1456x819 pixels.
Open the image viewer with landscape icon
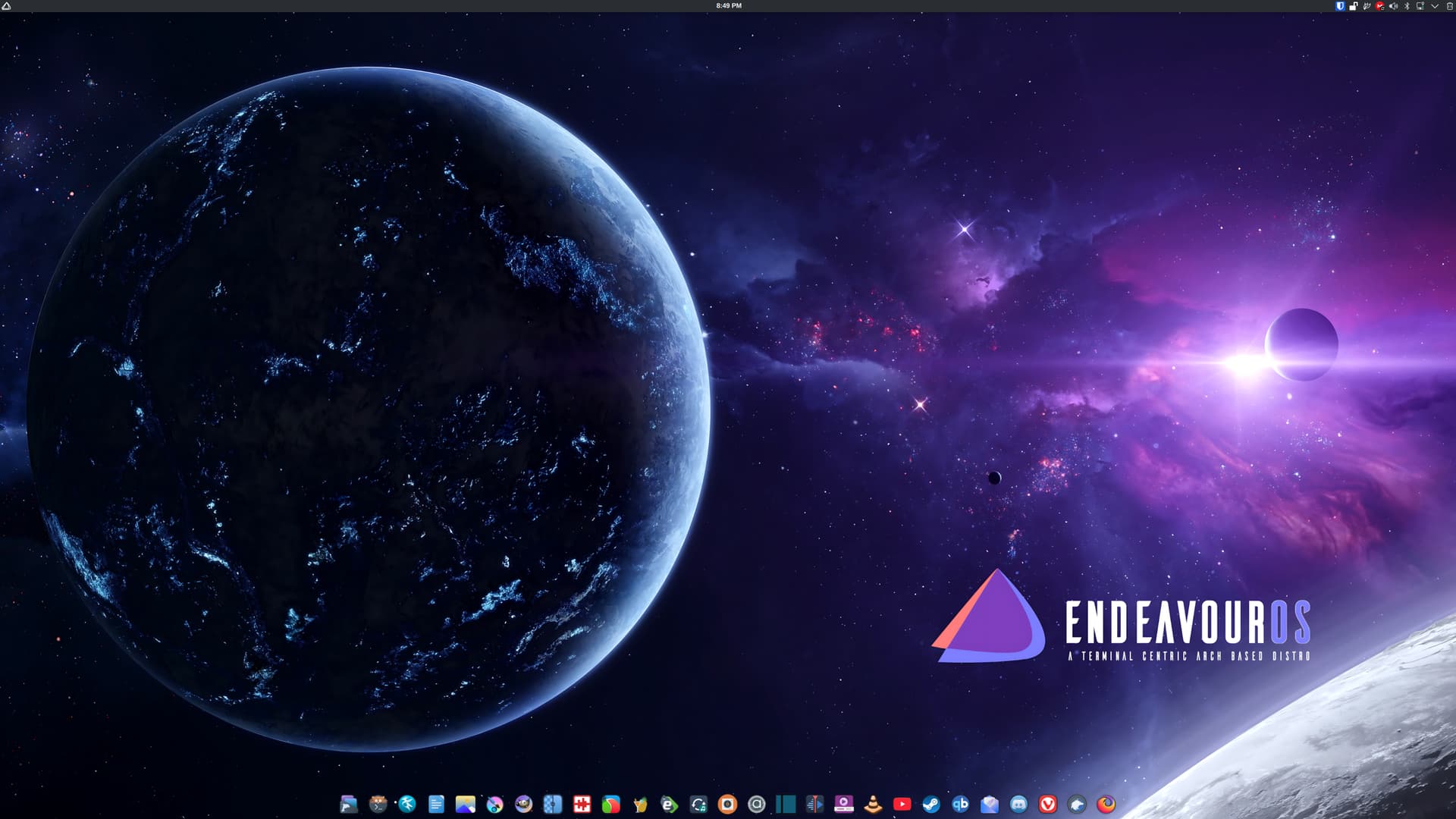coord(465,805)
